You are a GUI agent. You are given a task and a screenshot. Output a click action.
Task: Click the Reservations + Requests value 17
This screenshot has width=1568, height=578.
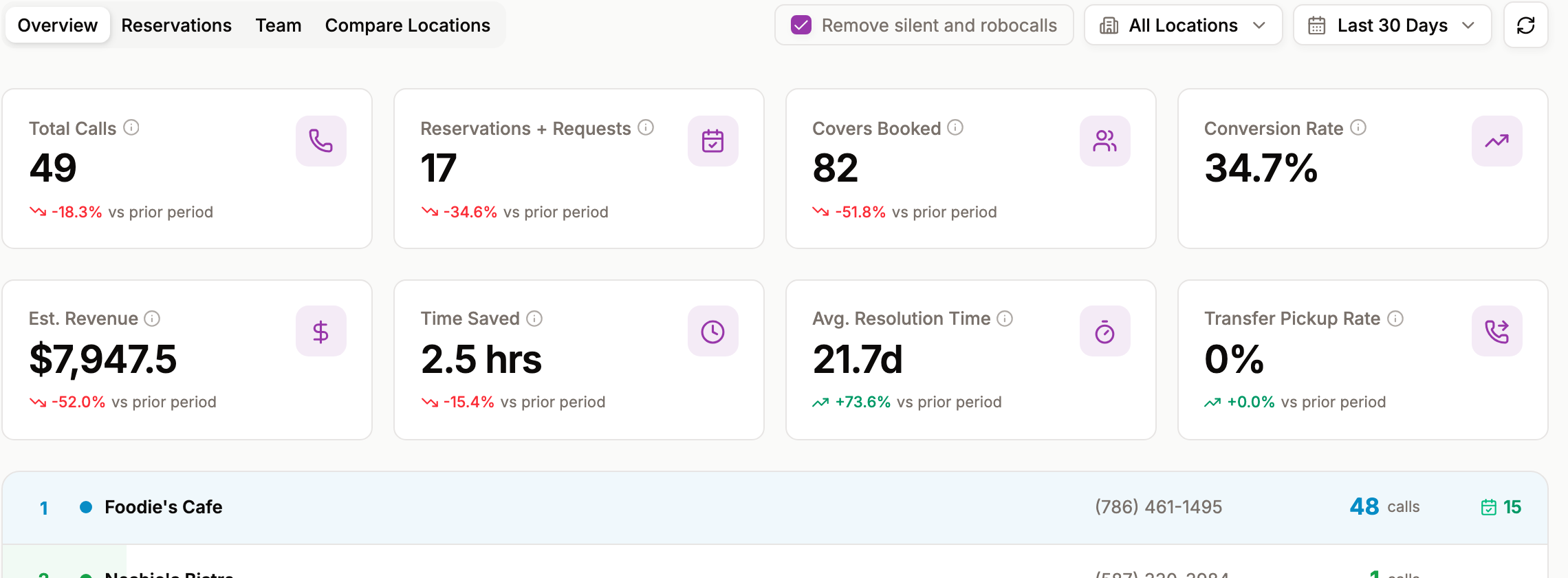(438, 169)
